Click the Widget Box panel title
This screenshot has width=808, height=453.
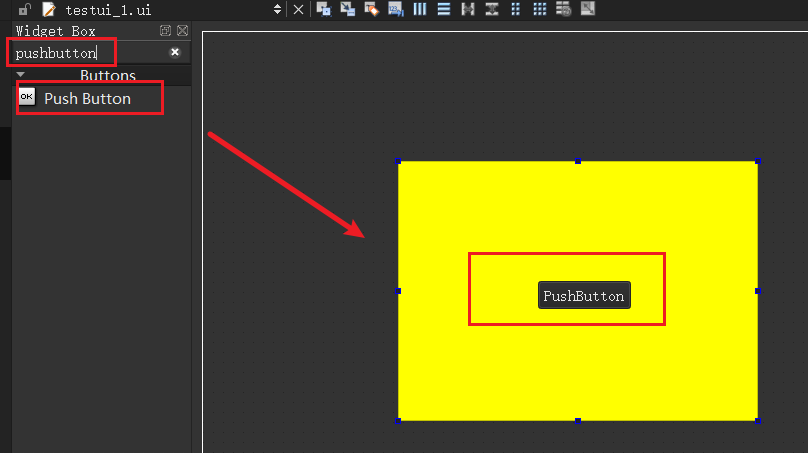(x=56, y=31)
